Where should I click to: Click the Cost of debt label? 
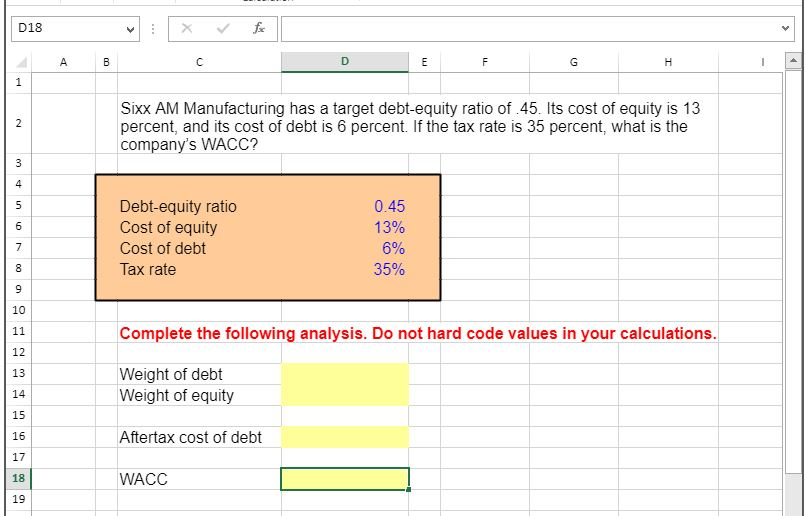click(x=163, y=249)
